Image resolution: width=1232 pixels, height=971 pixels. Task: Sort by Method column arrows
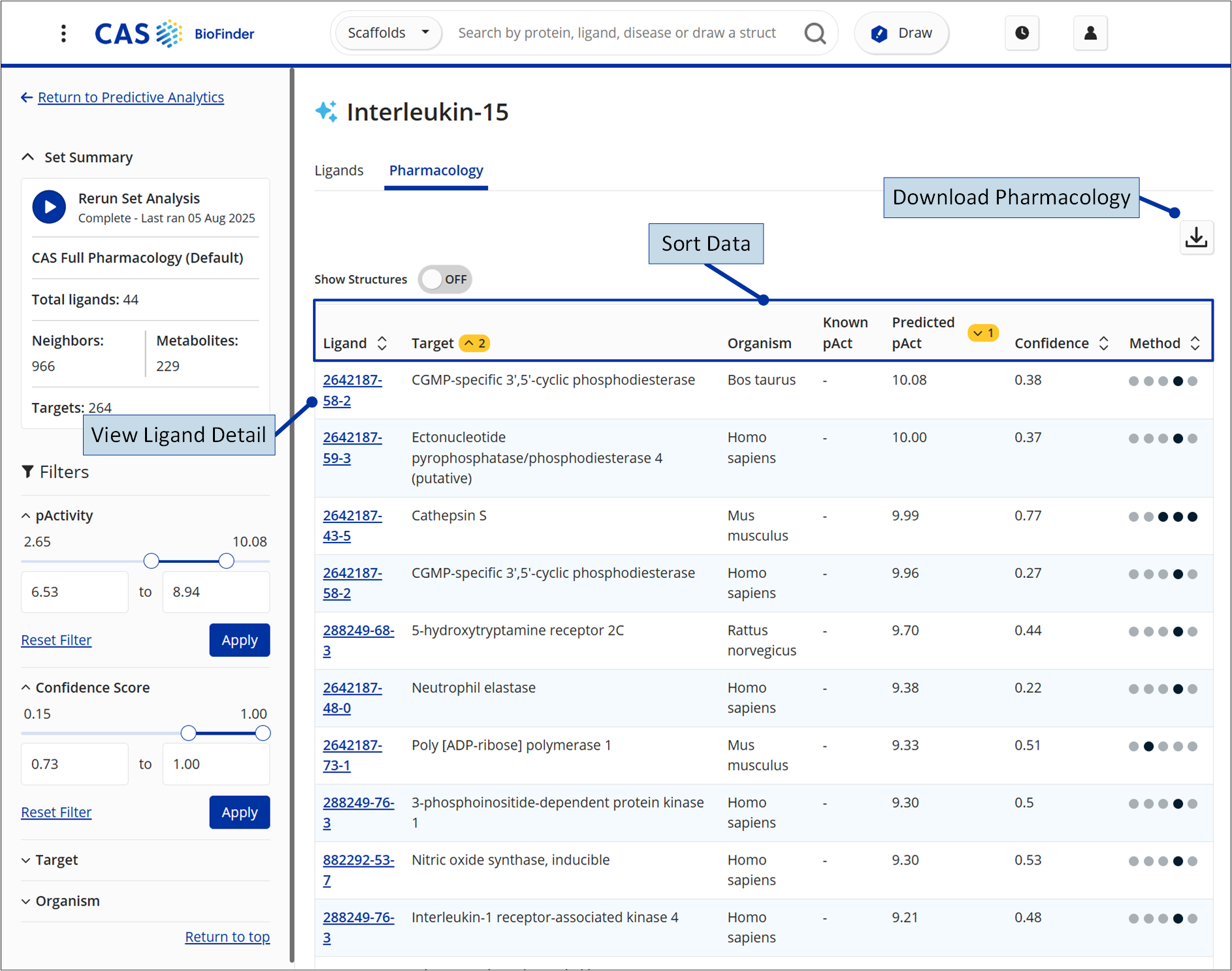[1195, 343]
